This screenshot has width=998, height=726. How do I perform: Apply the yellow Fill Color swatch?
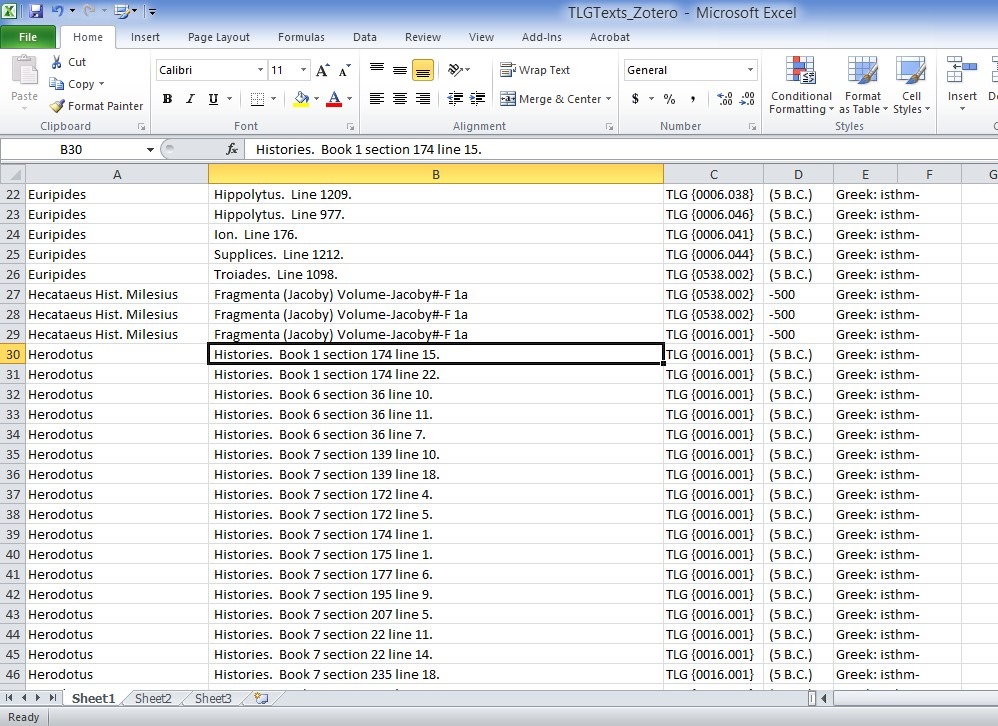click(301, 99)
